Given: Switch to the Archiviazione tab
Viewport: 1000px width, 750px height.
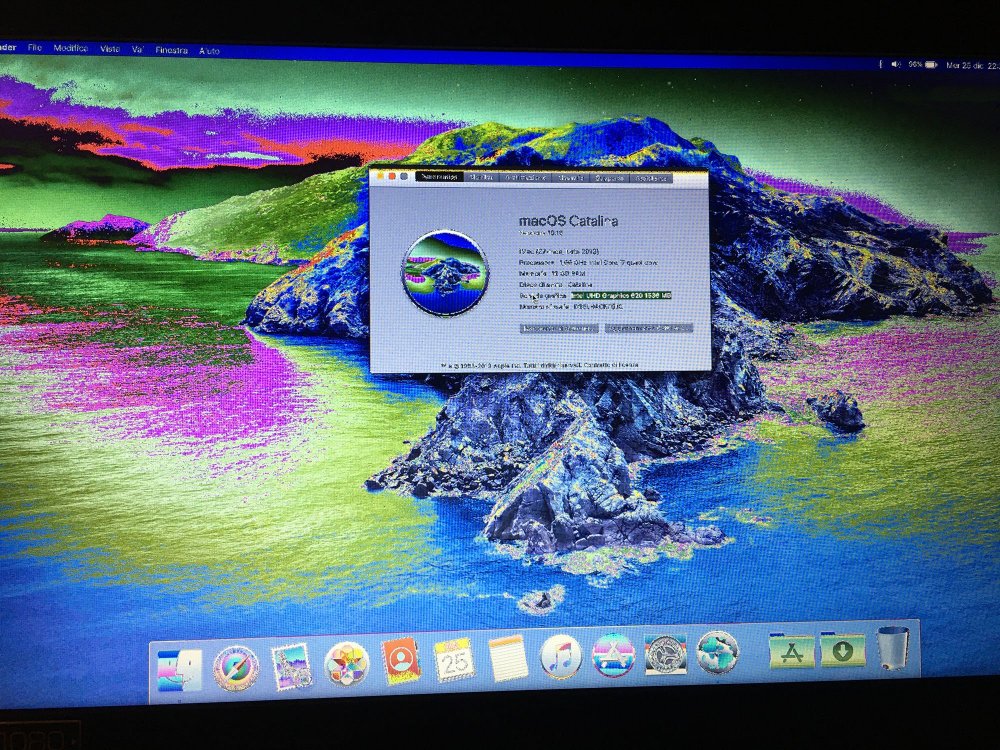Looking at the screenshot, I should [526, 177].
